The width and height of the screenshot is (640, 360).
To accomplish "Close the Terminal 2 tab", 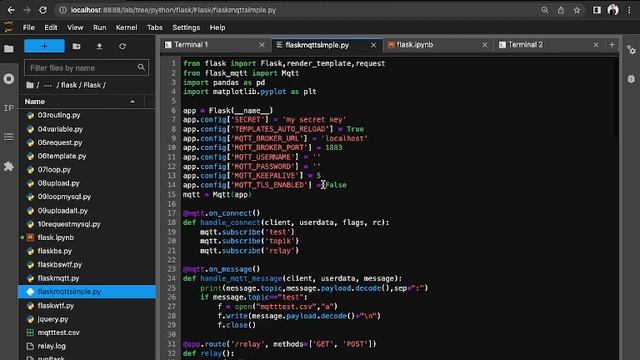I will click(x=596, y=45).
